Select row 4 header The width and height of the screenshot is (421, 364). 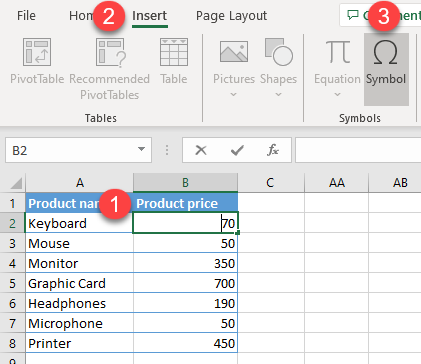point(13,263)
